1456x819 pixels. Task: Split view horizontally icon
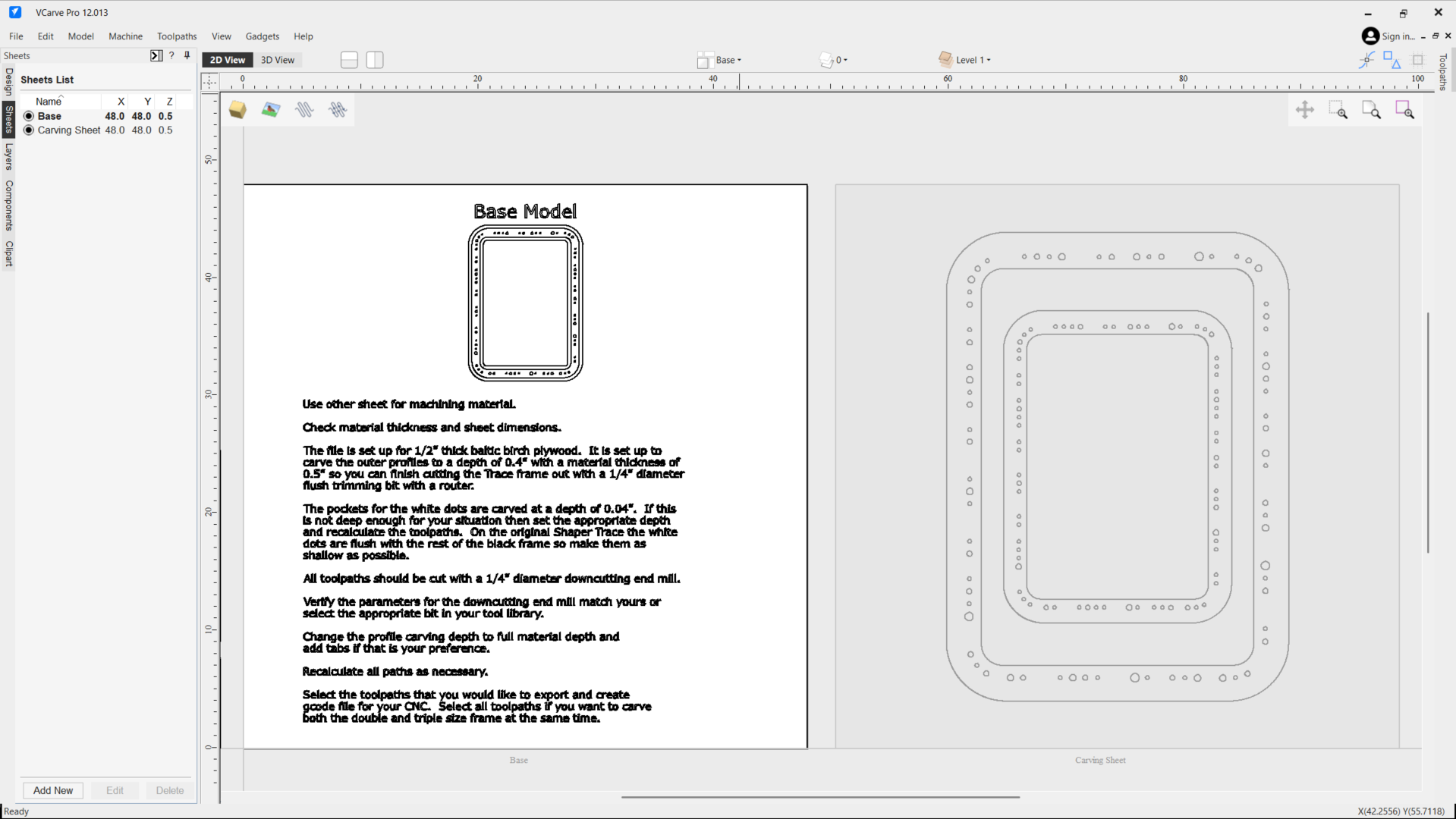tap(349, 60)
